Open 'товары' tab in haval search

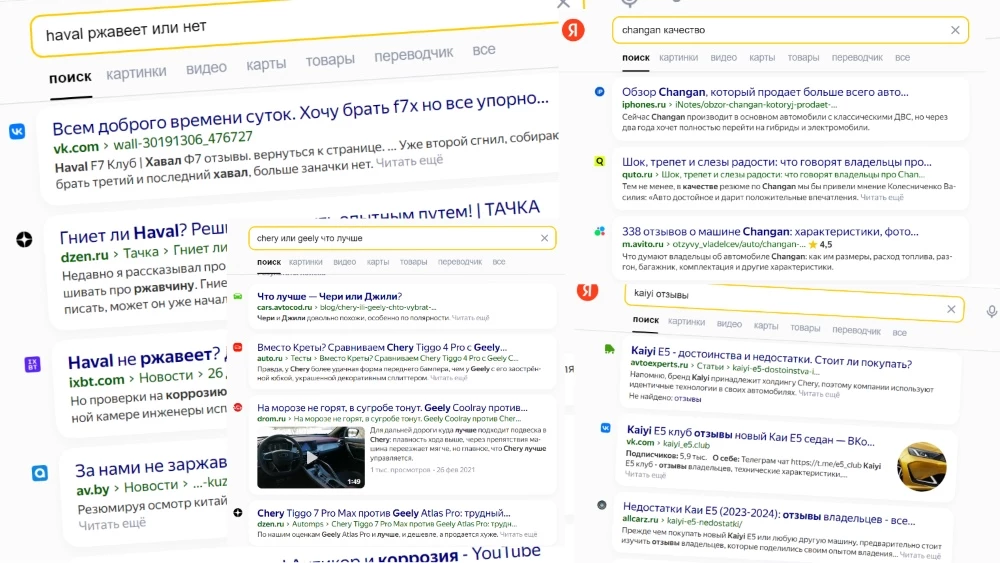click(x=330, y=60)
